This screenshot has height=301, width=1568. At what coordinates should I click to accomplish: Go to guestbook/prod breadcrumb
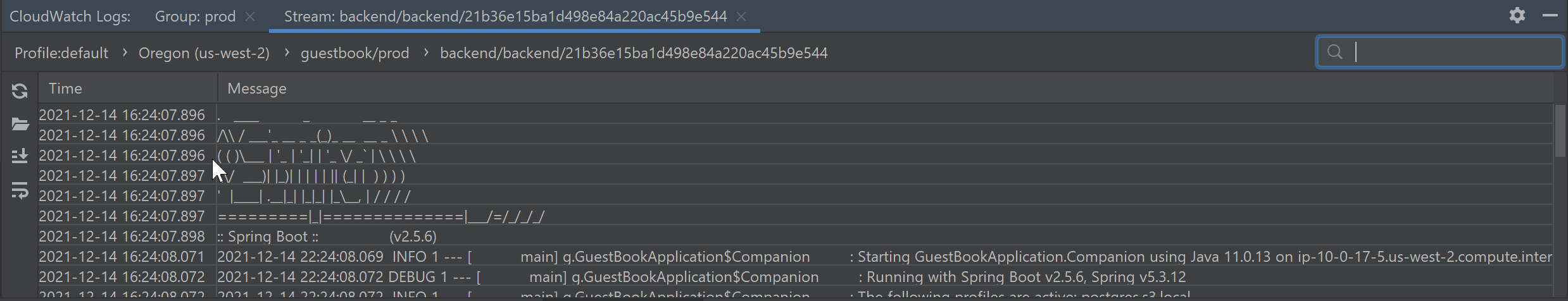click(354, 53)
